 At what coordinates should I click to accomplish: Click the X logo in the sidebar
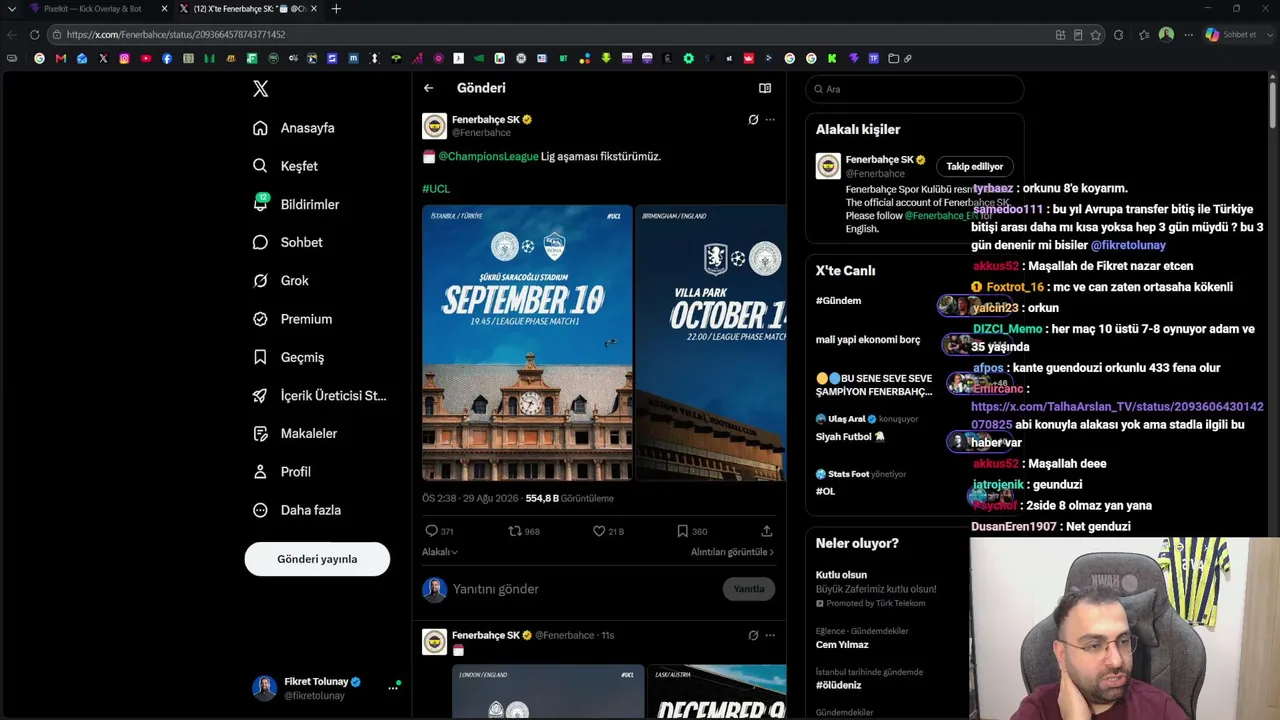pos(260,89)
